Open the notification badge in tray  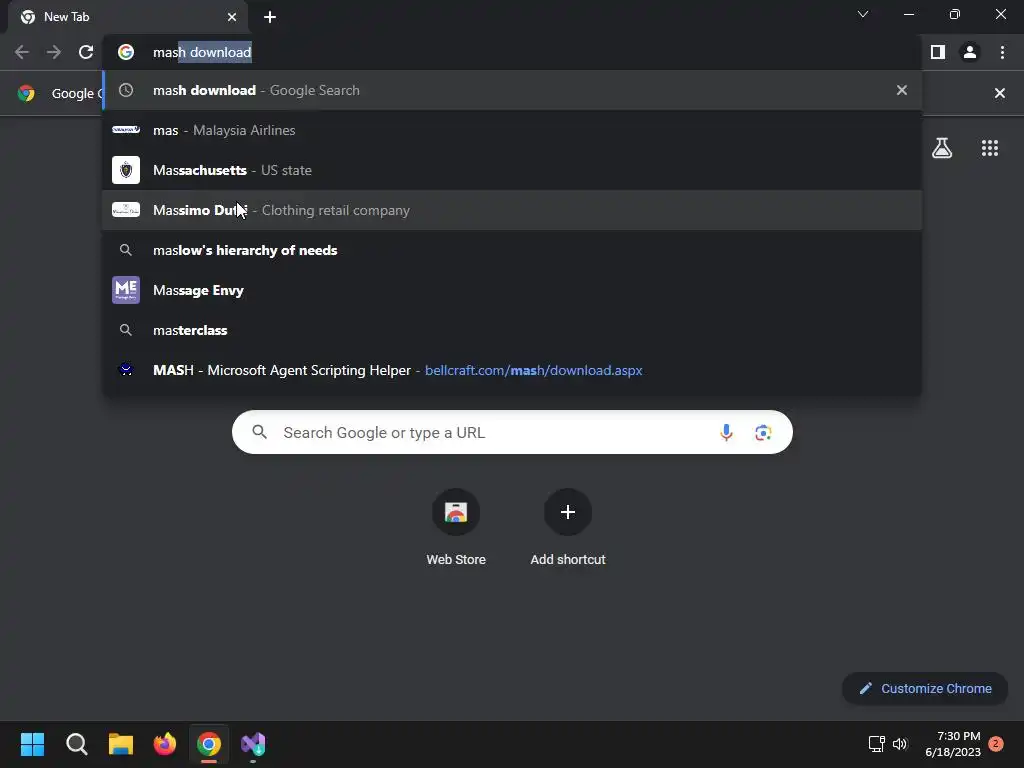[x=996, y=744]
